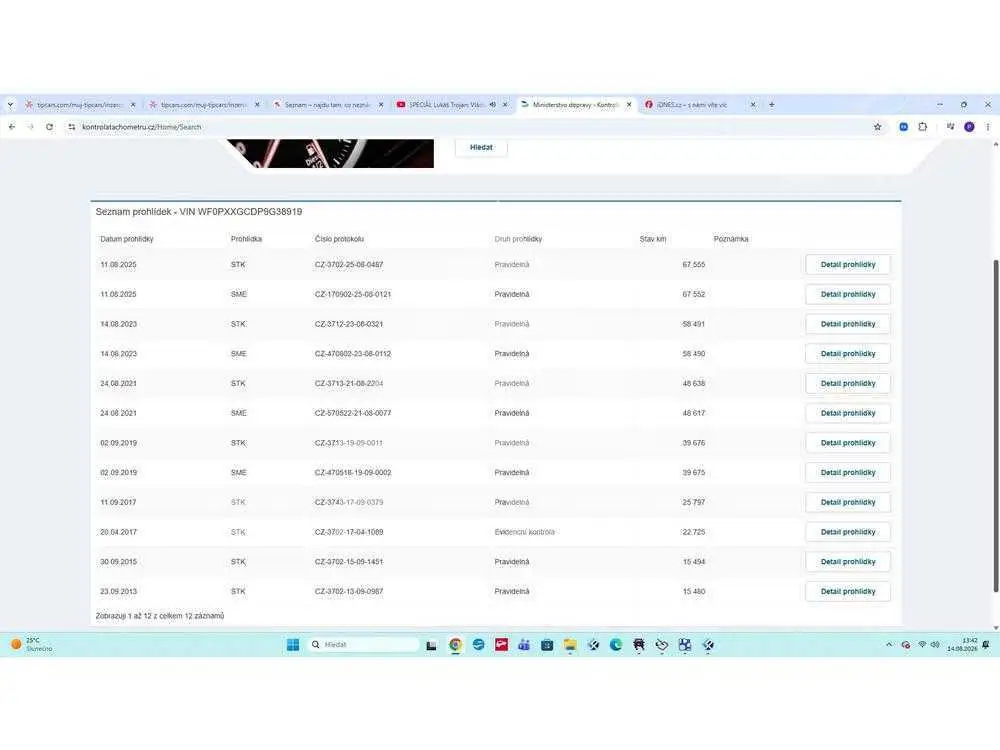The width and height of the screenshot is (1000, 750).
Task: Open a new tab with plus button
Action: tap(772, 105)
